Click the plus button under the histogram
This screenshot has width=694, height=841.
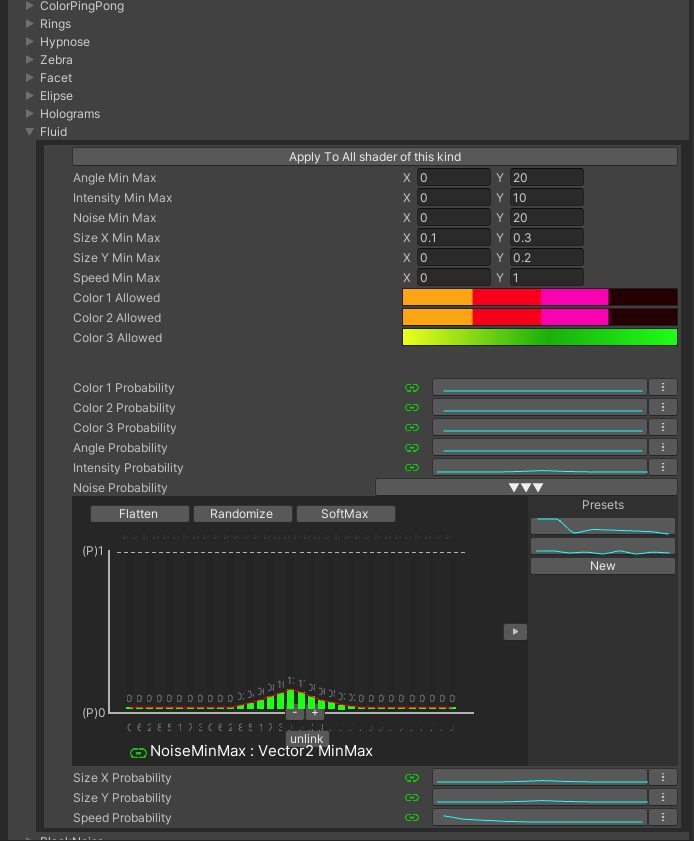coord(315,713)
